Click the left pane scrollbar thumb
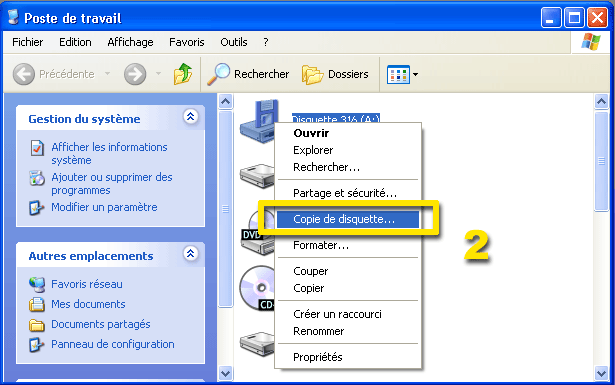 pyautogui.click(x=226, y=209)
